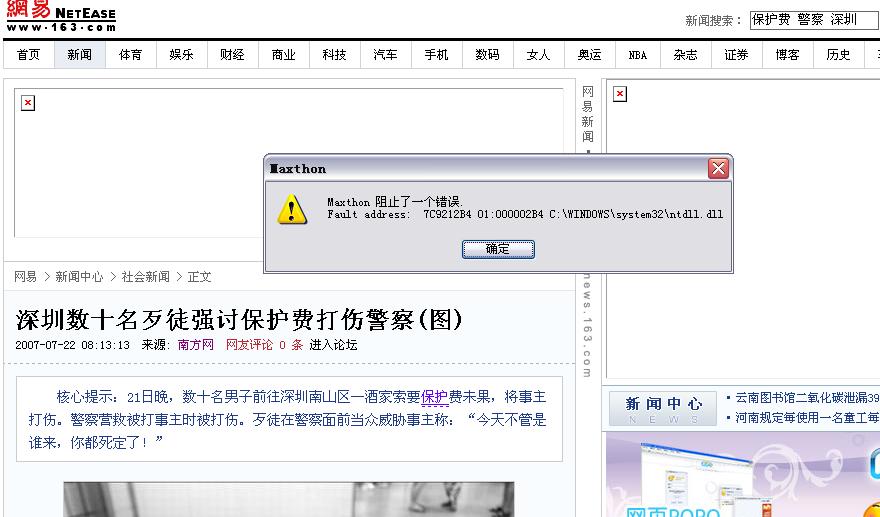Screen dimensions: 880x517
Task: Open headline 河南规定每使用一名童工
Action: point(806,418)
